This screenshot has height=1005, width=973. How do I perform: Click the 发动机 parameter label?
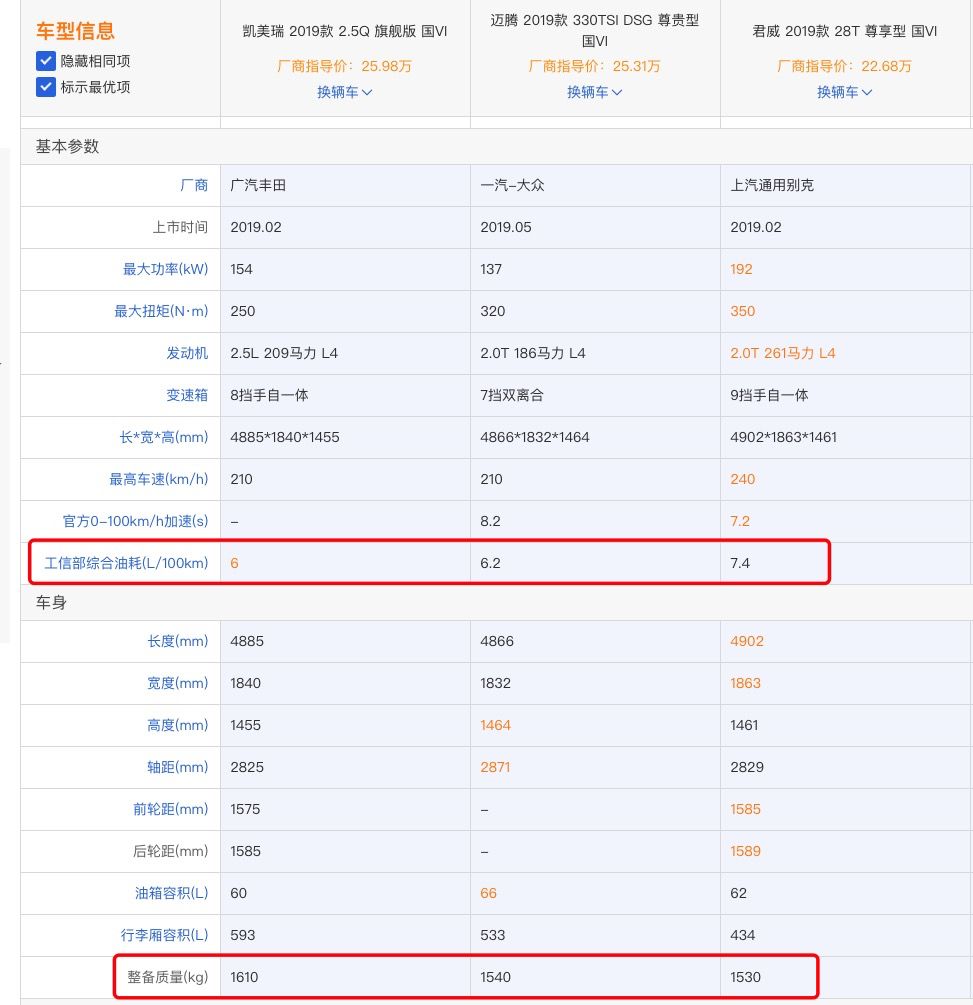click(187, 353)
